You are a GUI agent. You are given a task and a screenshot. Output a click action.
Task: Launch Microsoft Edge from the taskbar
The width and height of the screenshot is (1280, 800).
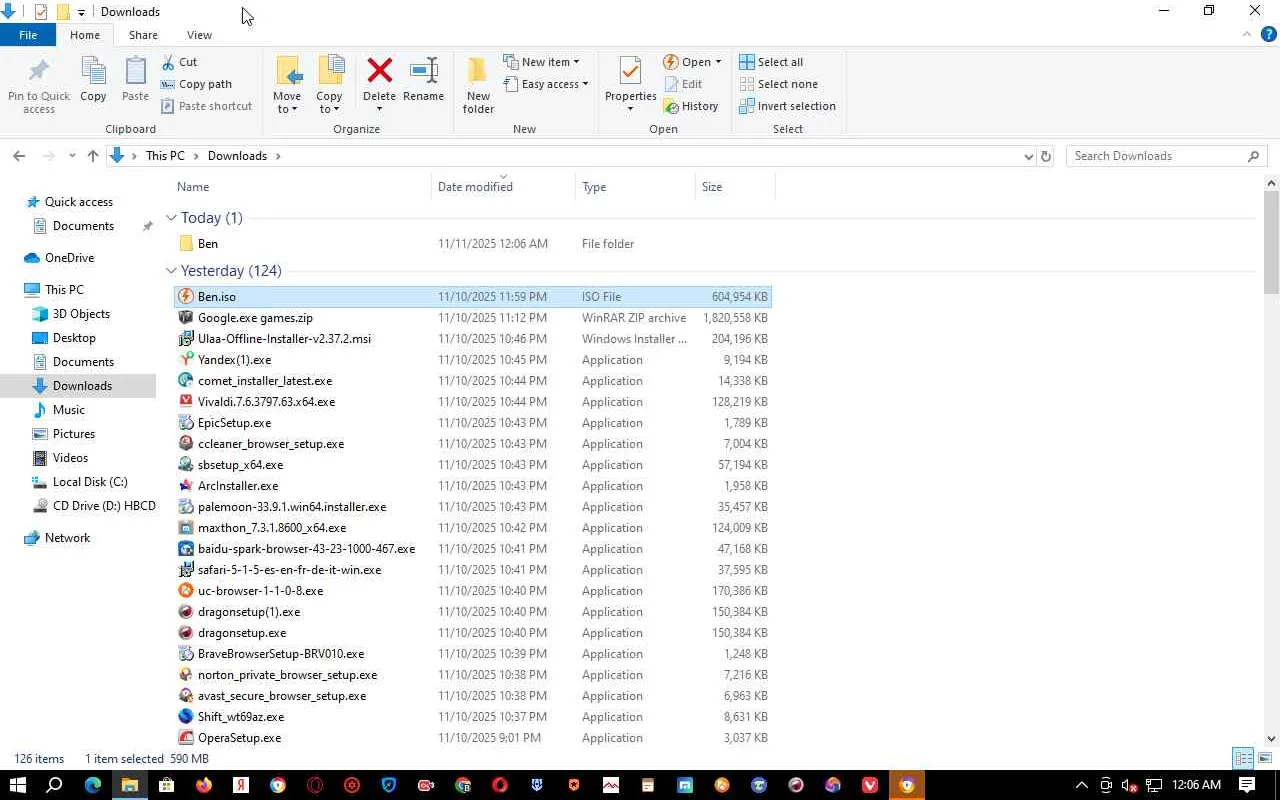[x=92, y=785]
